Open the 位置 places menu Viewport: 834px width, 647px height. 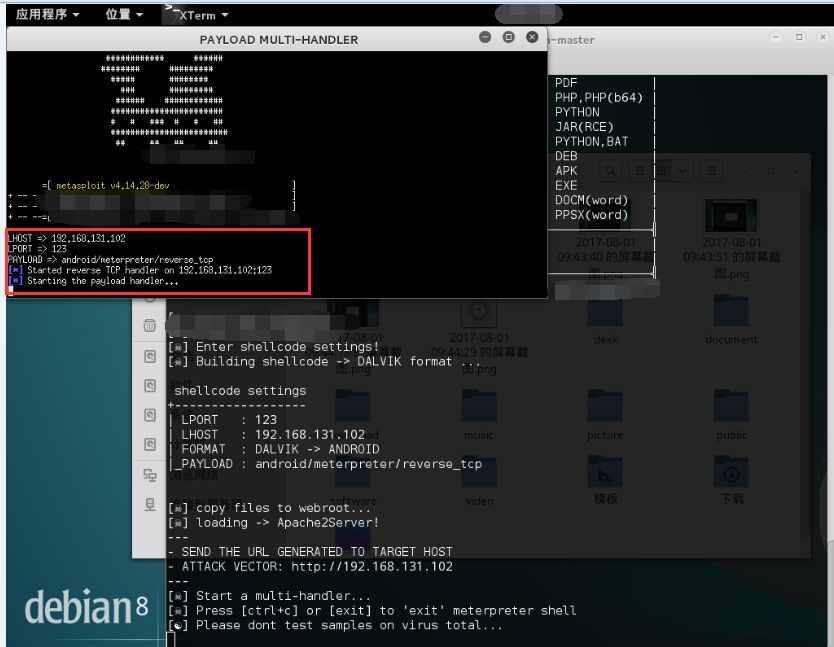123,14
